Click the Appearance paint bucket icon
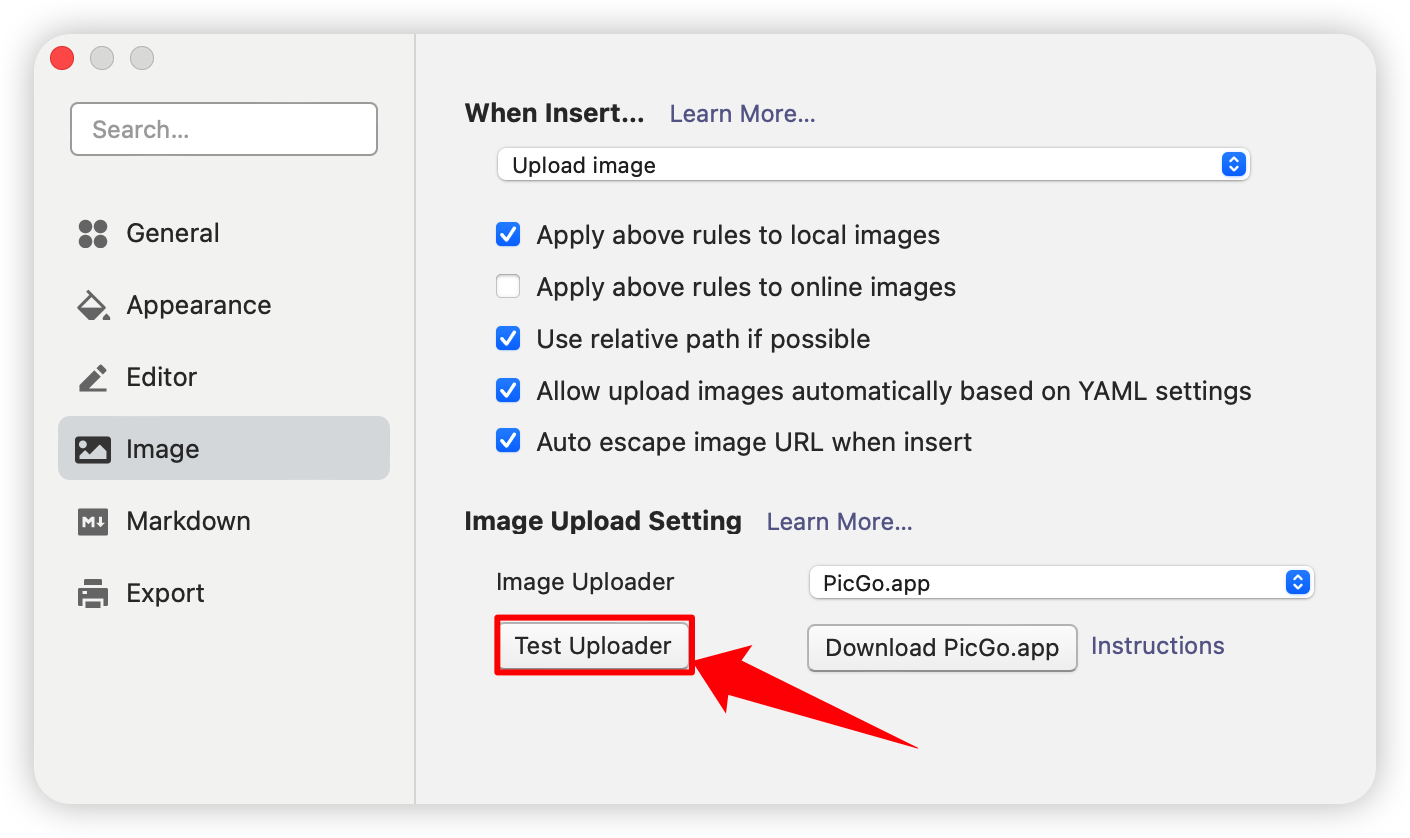1410x838 pixels. [93, 306]
